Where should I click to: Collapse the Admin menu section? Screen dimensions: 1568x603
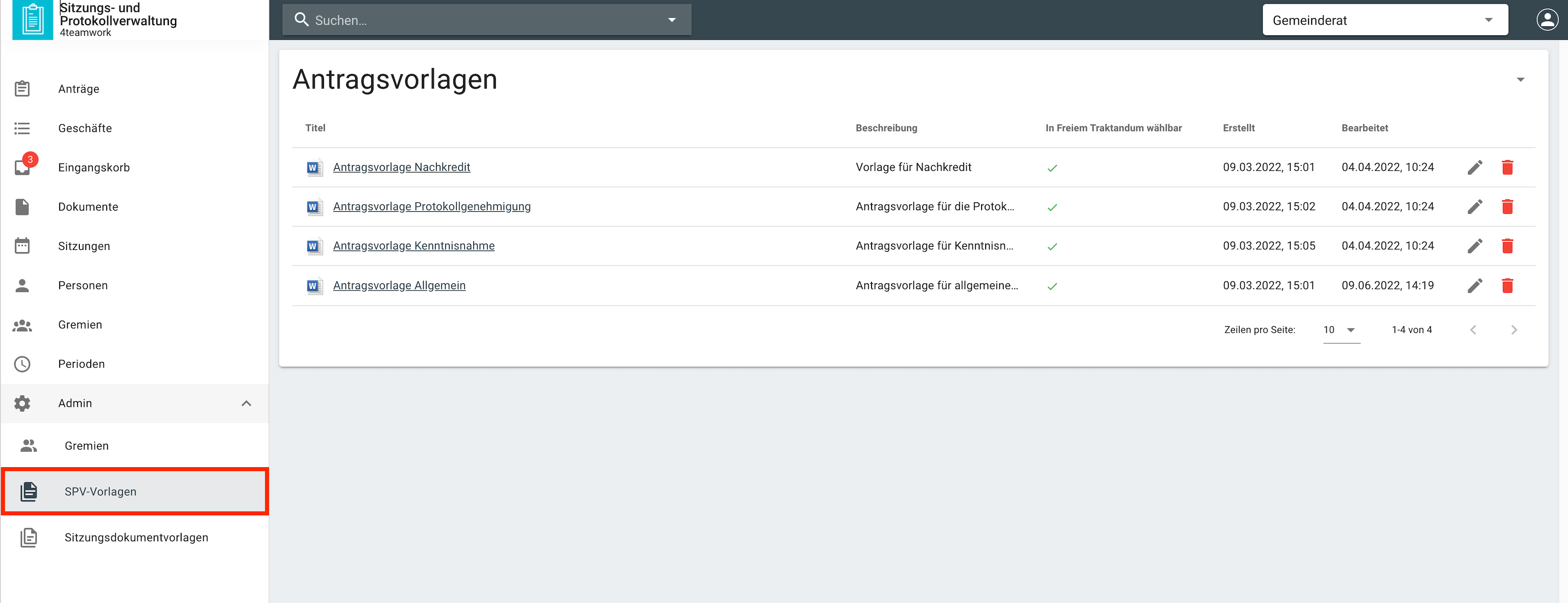click(x=246, y=403)
